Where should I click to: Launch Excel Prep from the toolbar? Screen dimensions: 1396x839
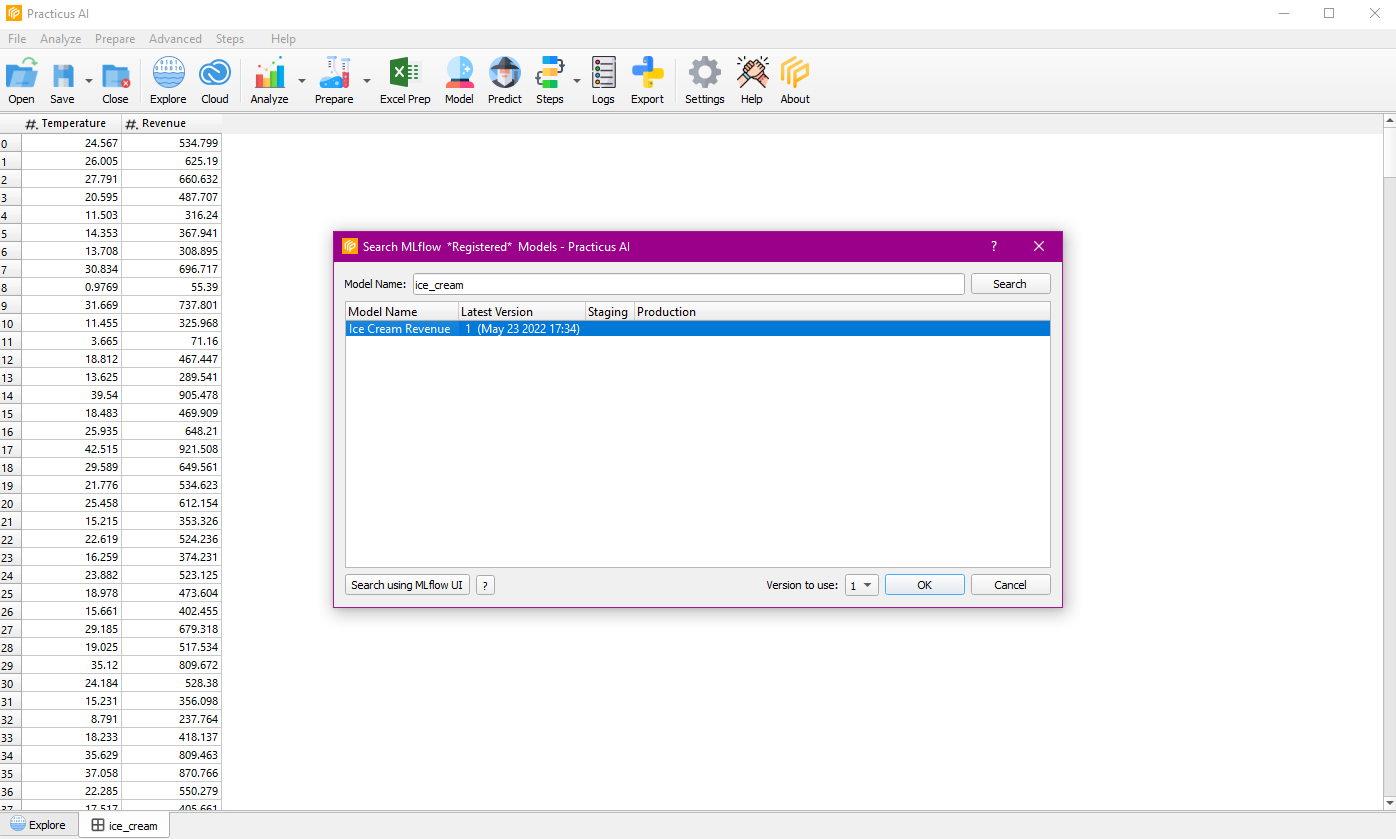(405, 80)
